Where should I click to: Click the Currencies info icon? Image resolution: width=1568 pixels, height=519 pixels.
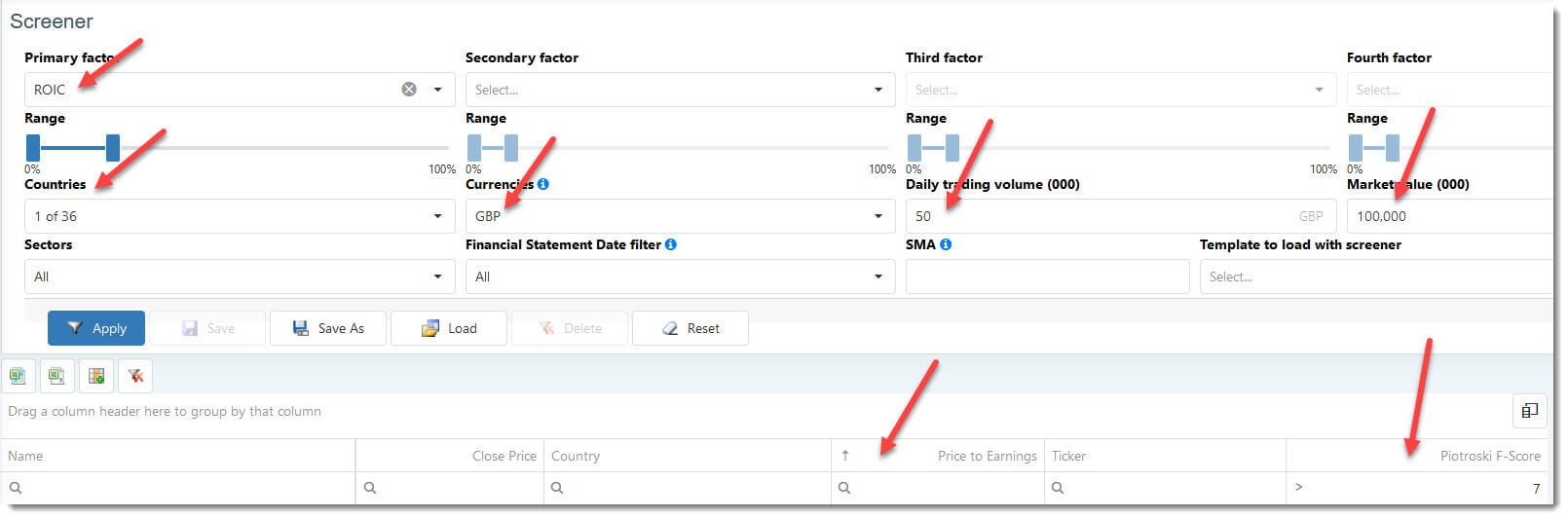542,184
